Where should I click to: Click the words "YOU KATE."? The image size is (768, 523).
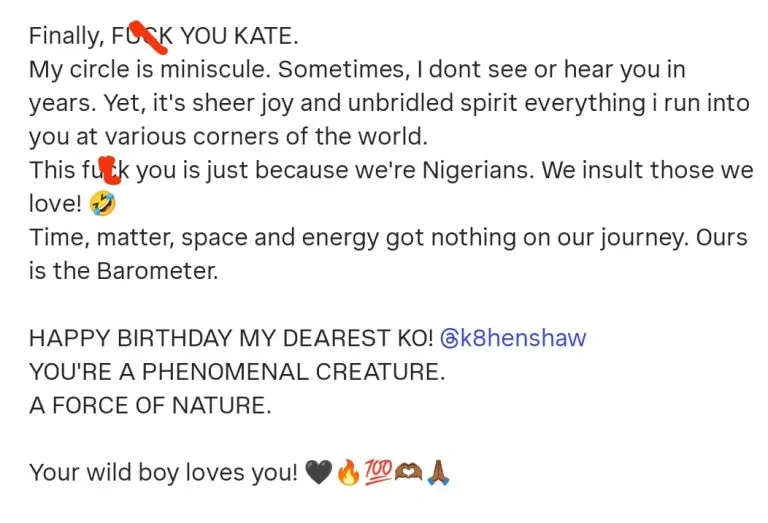pos(239,37)
